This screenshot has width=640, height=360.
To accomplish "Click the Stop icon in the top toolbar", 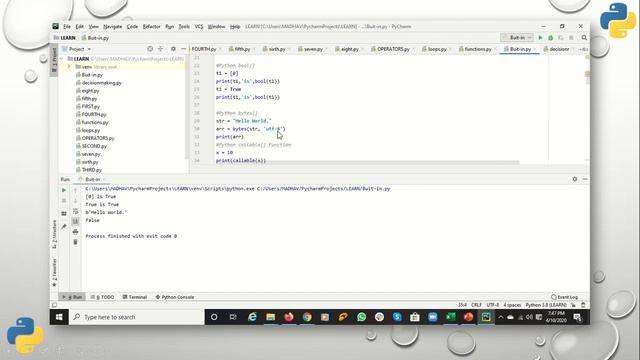I will [x=571, y=38].
